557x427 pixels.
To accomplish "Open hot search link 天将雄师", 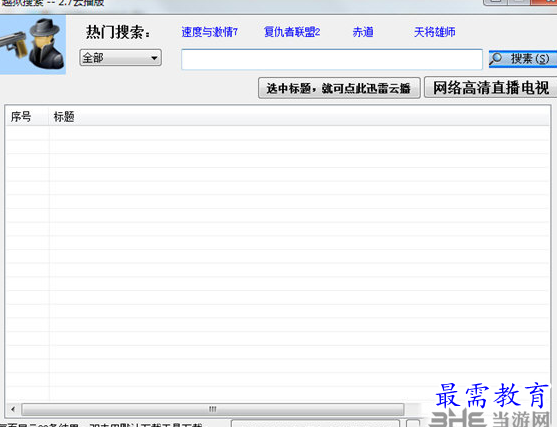I will pyautogui.click(x=434, y=32).
